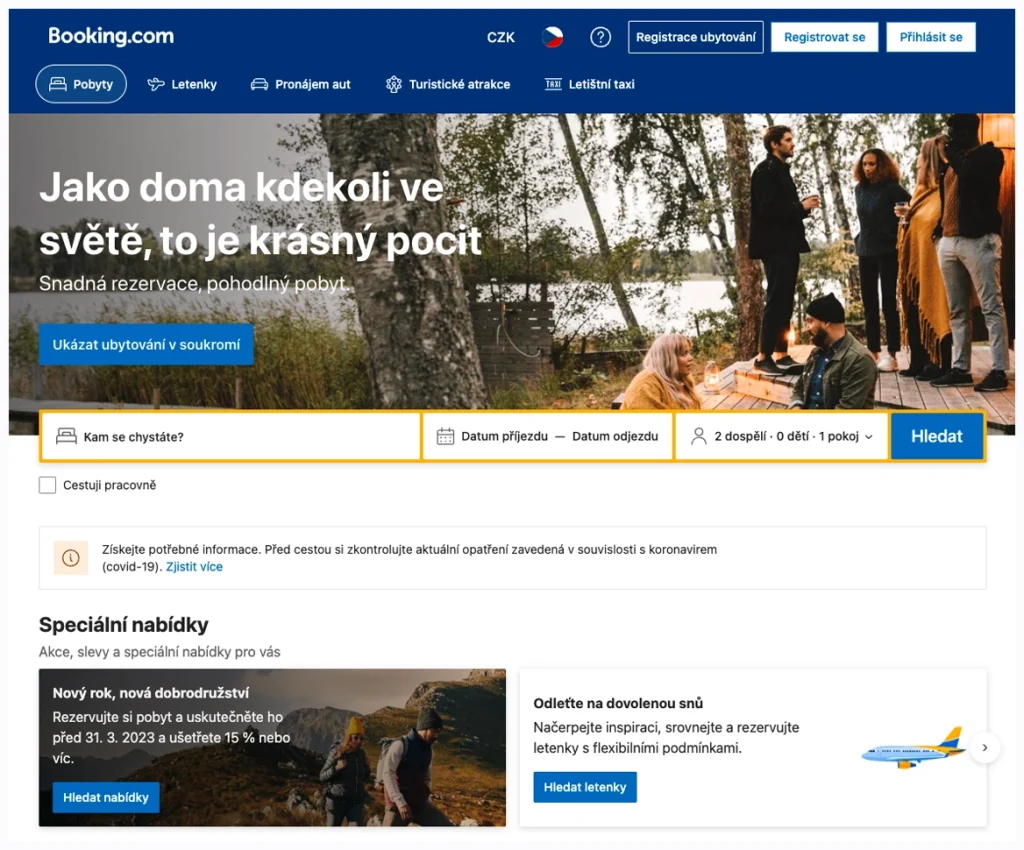Click the info icon in covid notice

point(71,558)
